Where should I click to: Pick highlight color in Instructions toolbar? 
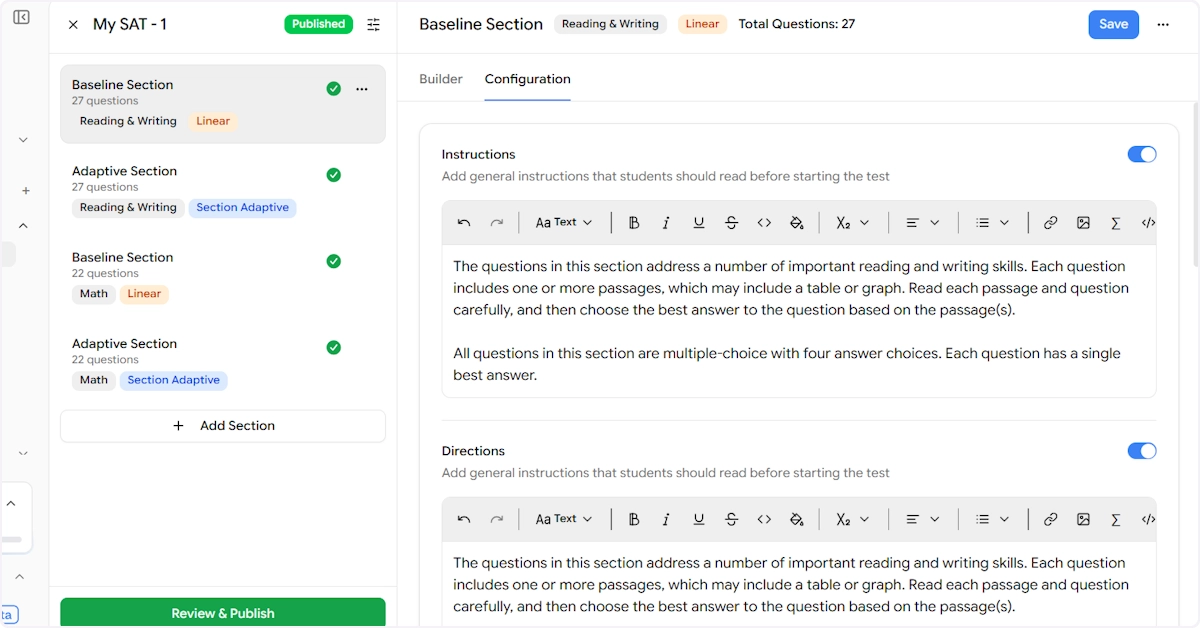[797, 223]
